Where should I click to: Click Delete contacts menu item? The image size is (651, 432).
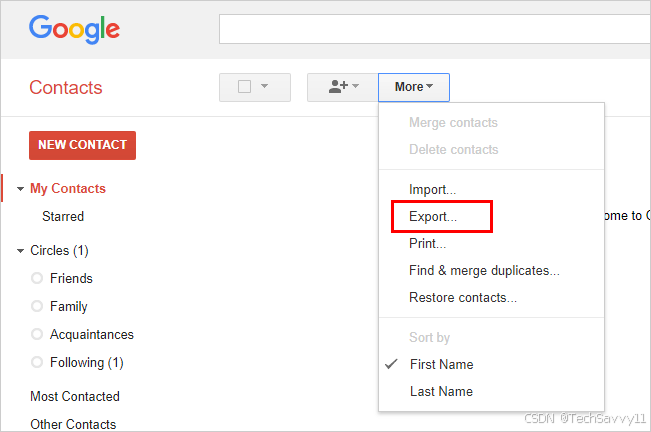point(492,149)
